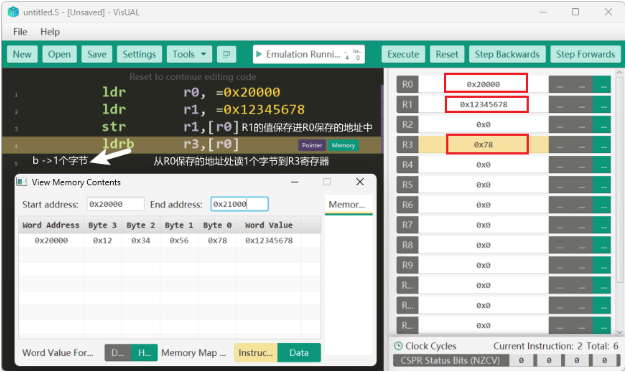Click the play arrow in Emulation Running status
Screen dimensions: 625x372
[x=259, y=54]
